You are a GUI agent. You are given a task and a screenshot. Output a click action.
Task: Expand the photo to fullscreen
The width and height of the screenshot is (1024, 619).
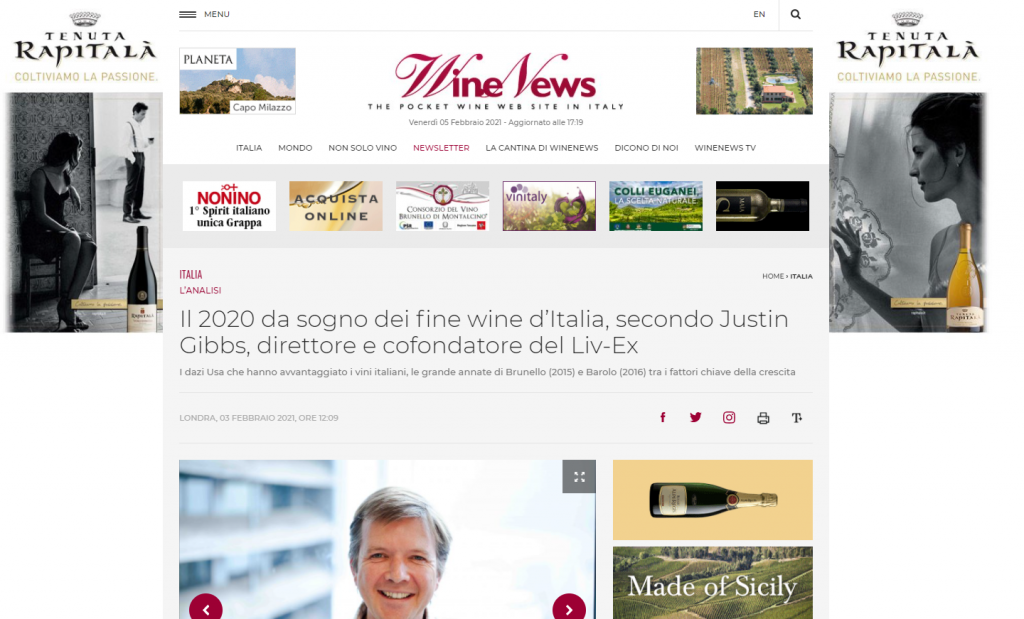point(579,477)
